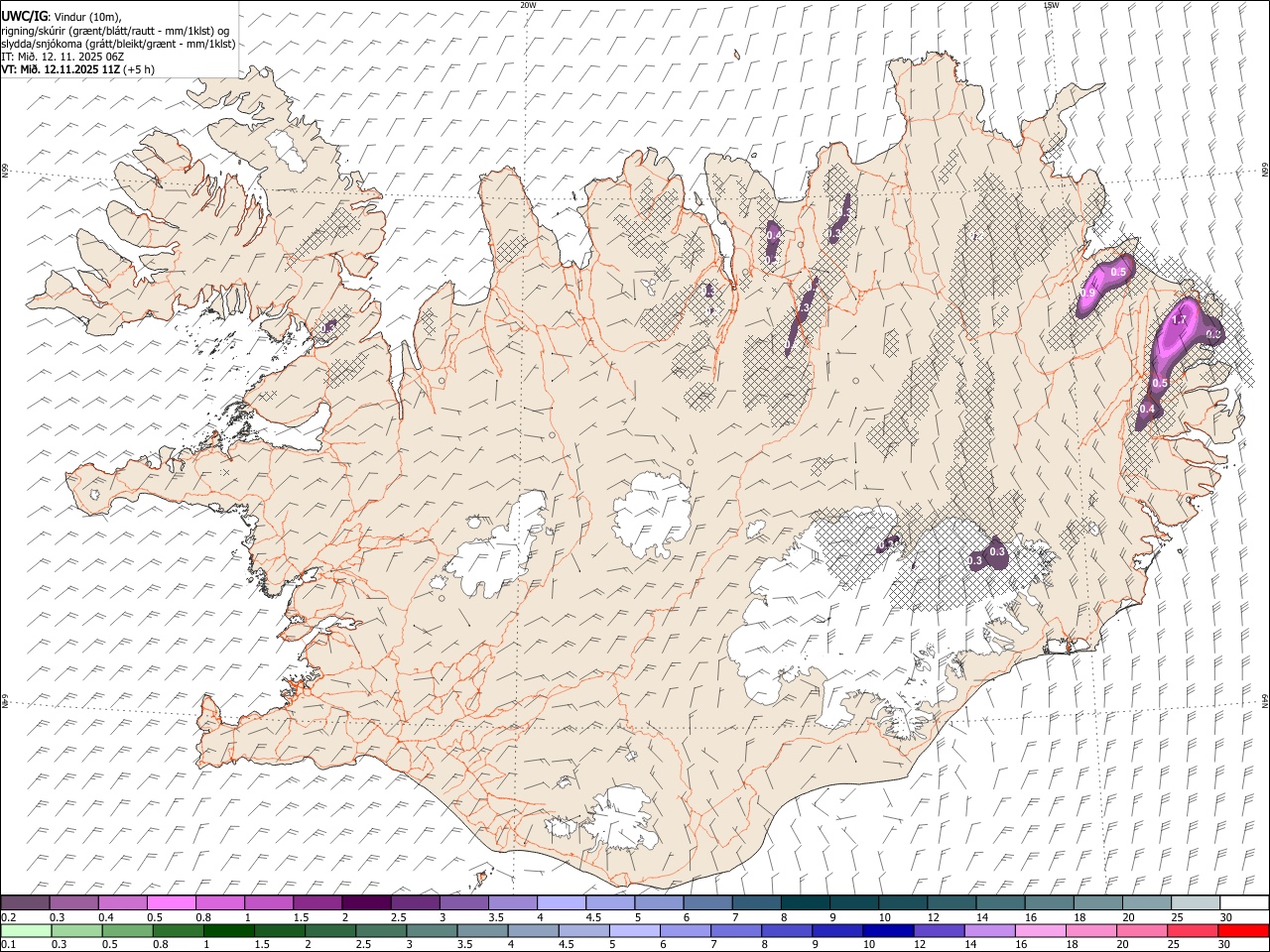Click the 'VT: Mið. 12.11.2025 11Z (+5 h)' line
Screen dimensions: 1270x952
77,69
